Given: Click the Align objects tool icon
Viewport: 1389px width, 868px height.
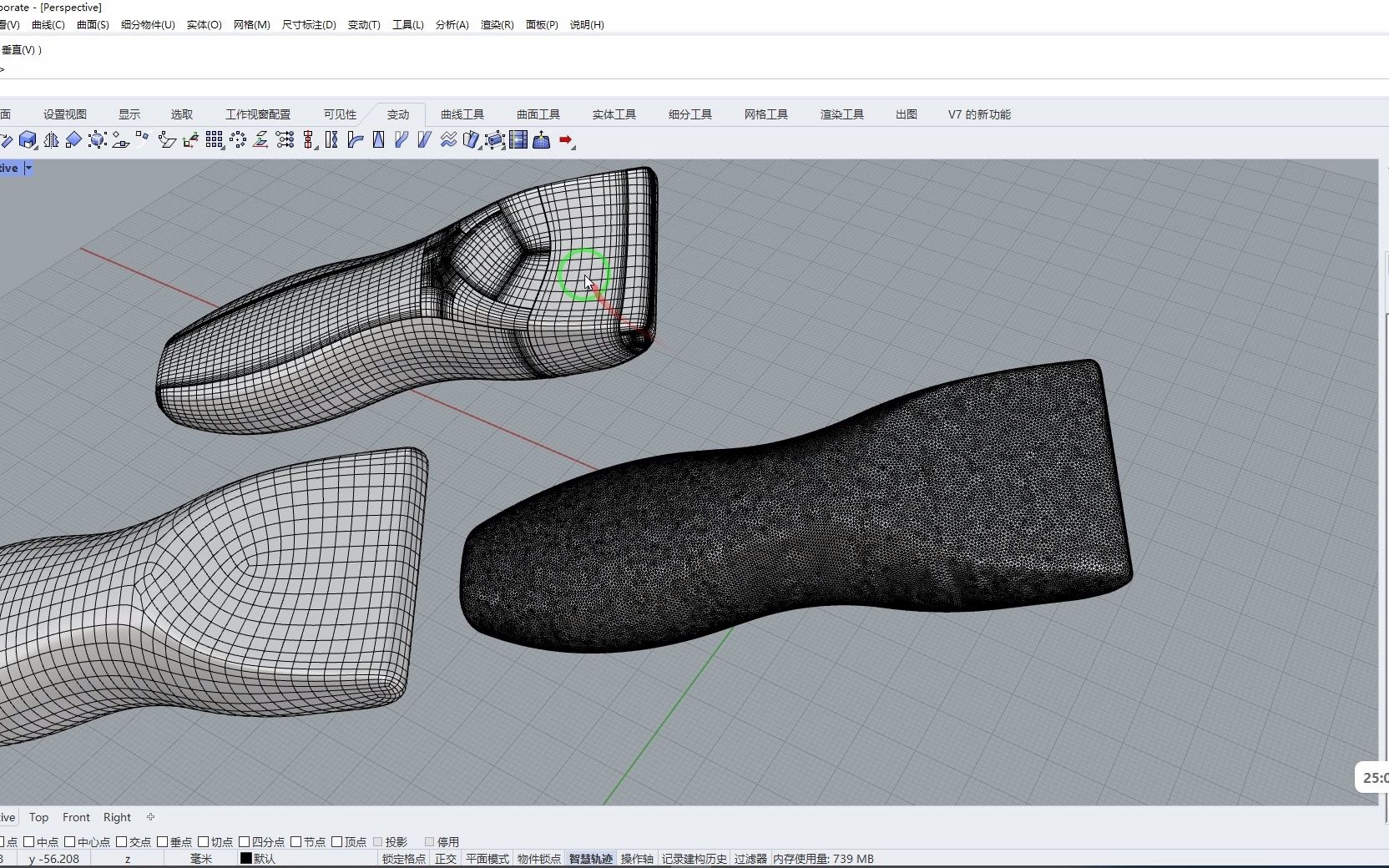Looking at the screenshot, I should pos(309,139).
